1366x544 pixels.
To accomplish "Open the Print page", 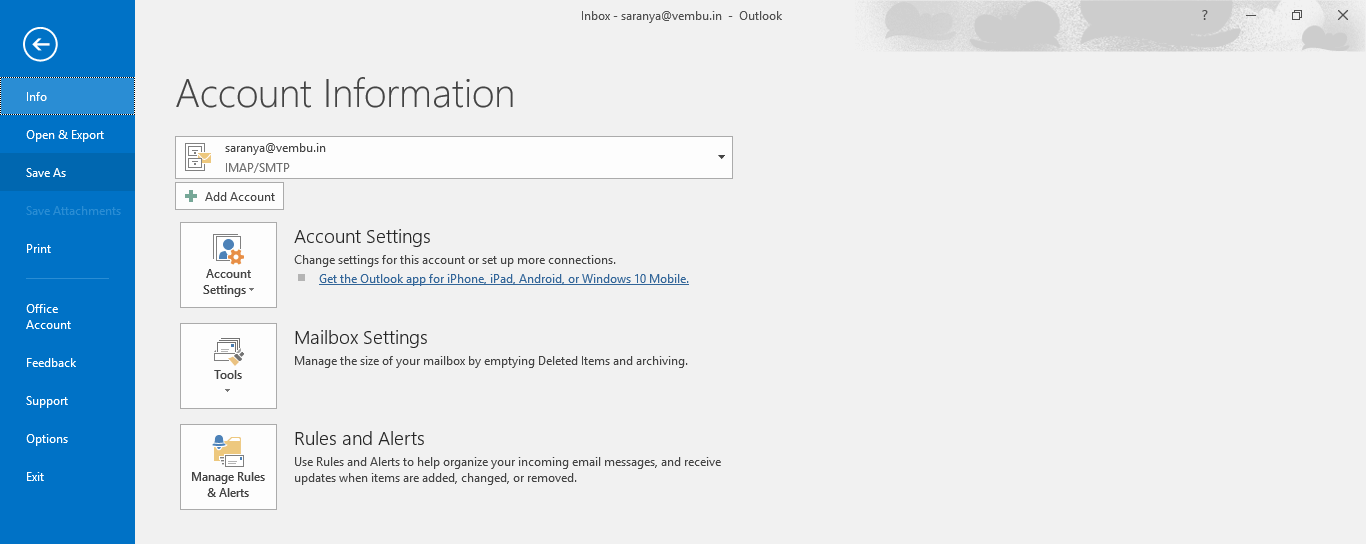I will point(67,249).
